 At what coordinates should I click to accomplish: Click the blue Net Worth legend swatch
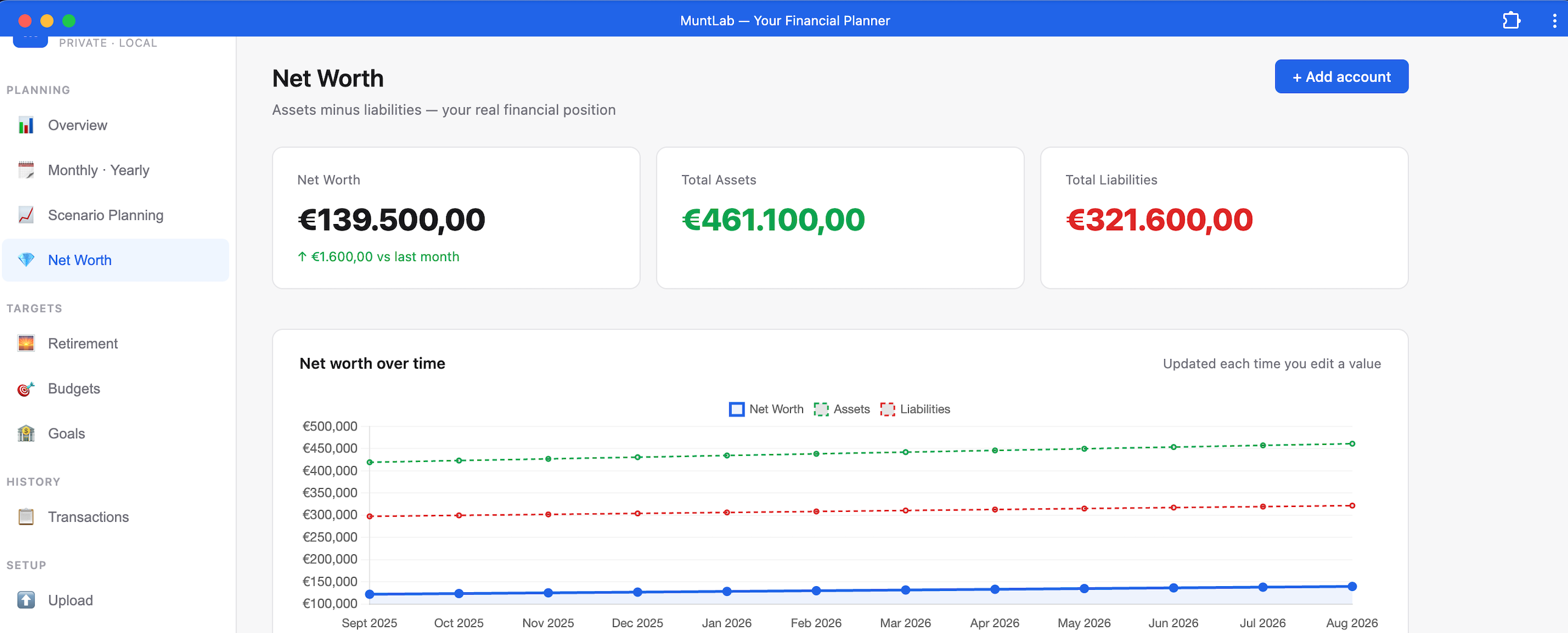[x=737, y=410]
